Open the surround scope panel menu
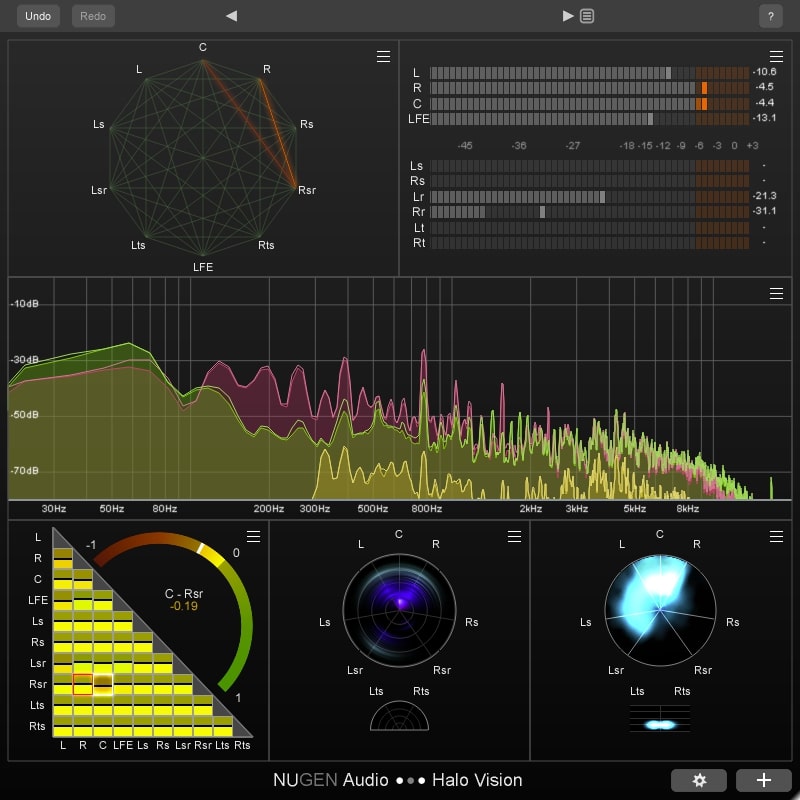The width and height of the screenshot is (800, 800). click(x=514, y=536)
